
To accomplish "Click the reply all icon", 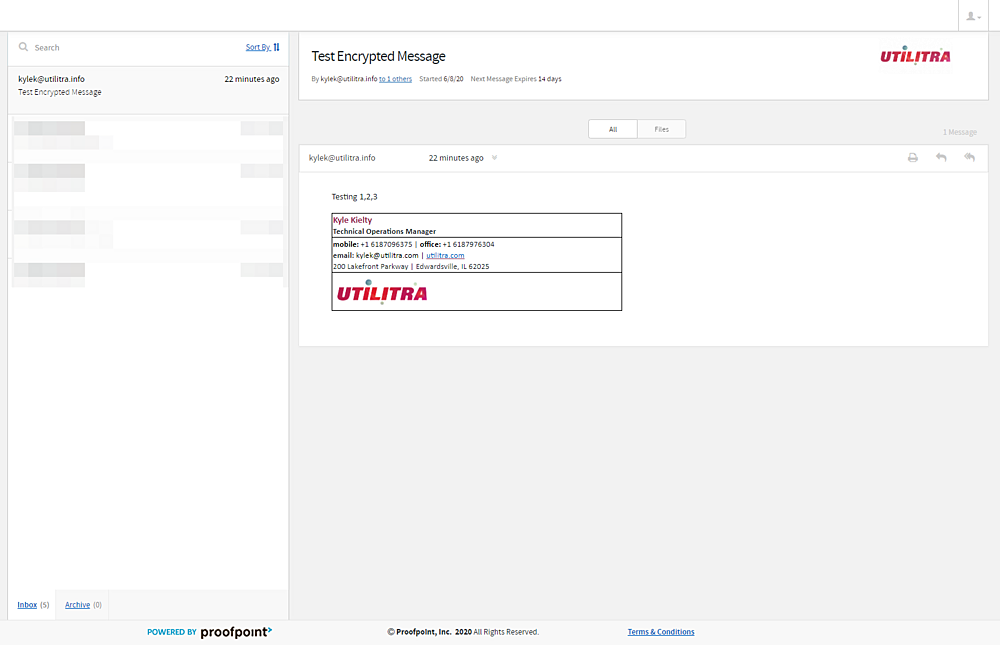I will (x=969, y=158).
